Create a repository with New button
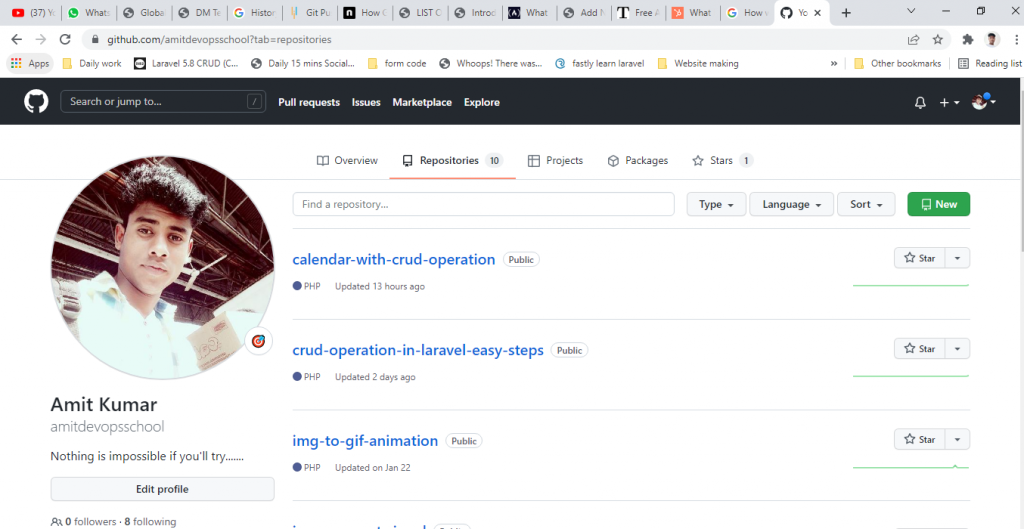Image resolution: width=1024 pixels, height=529 pixels. (x=938, y=204)
